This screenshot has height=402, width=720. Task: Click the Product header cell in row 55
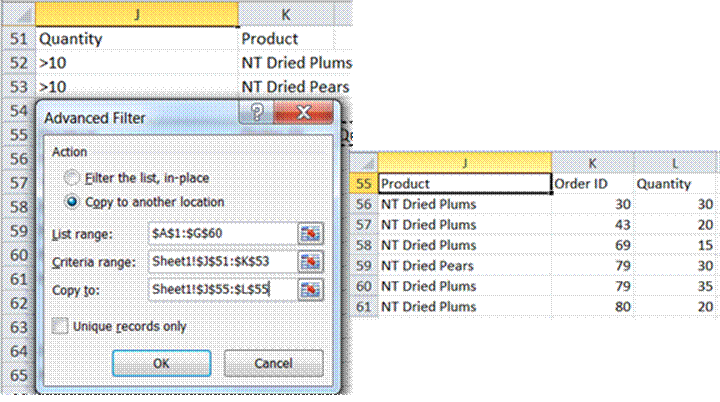point(463,184)
